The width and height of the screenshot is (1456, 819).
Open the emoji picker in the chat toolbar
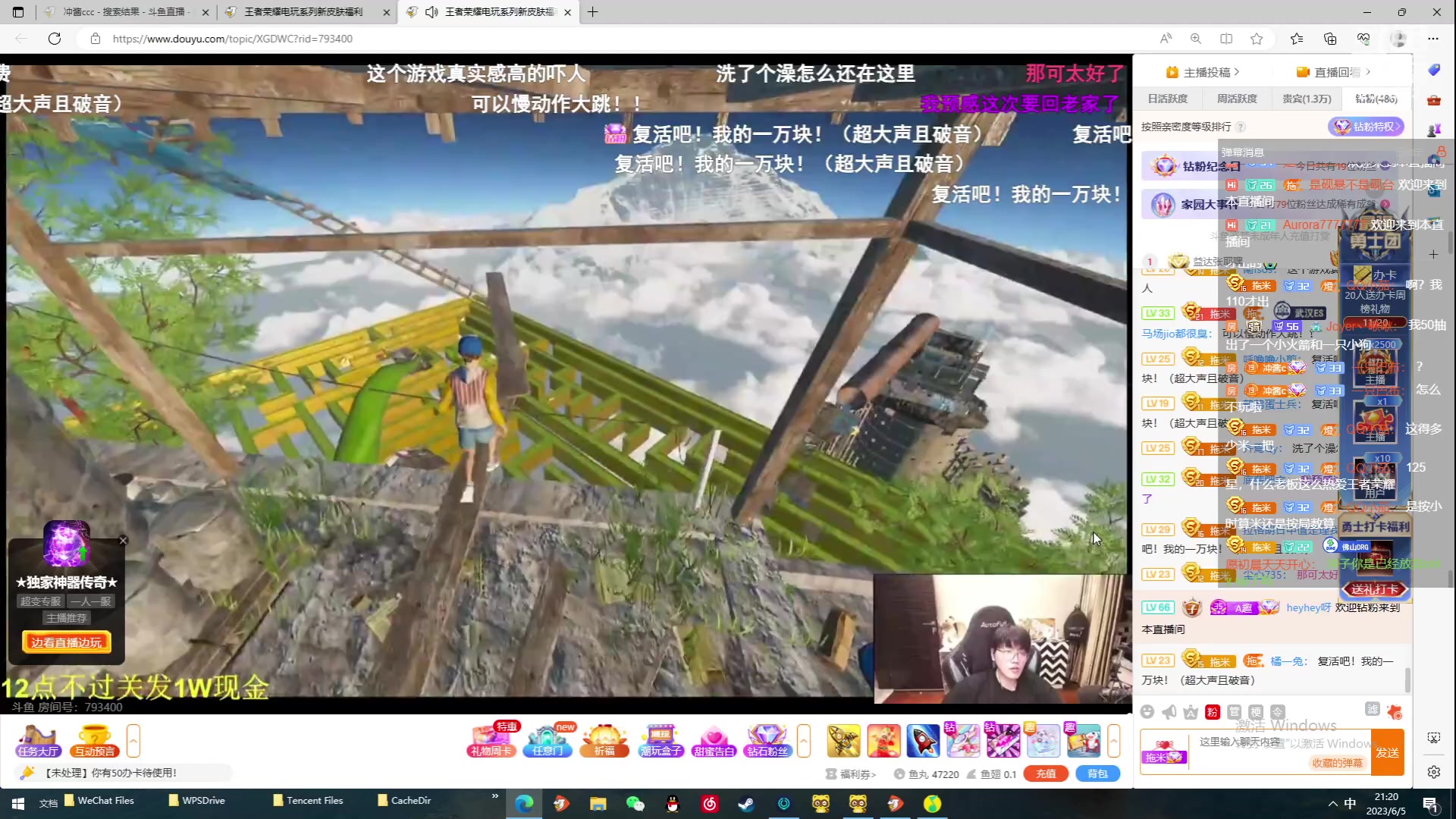pos(1147,712)
